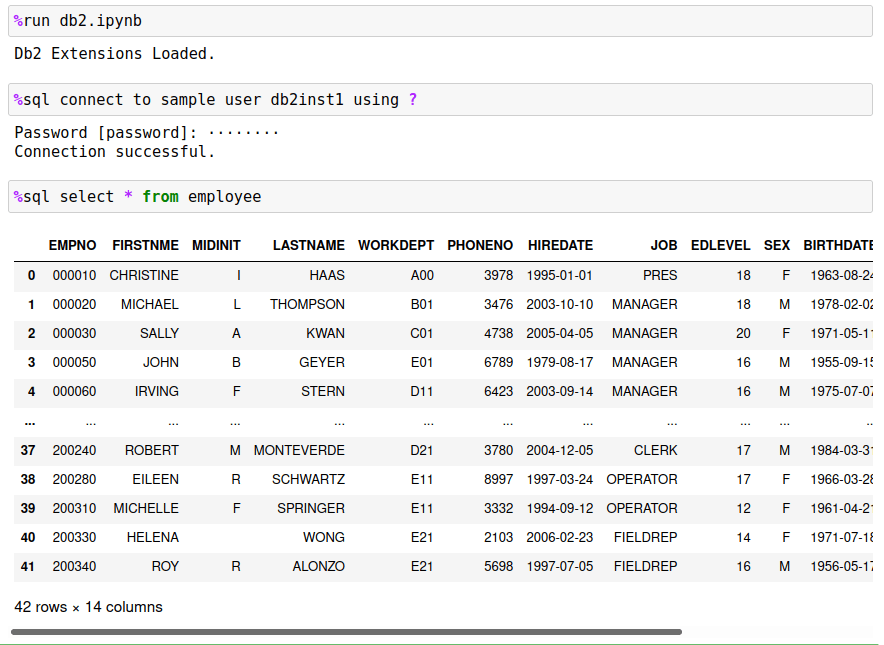This screenshot has width=884, height=645.
Task: Select the JOB column header
Action: (659, 245)
